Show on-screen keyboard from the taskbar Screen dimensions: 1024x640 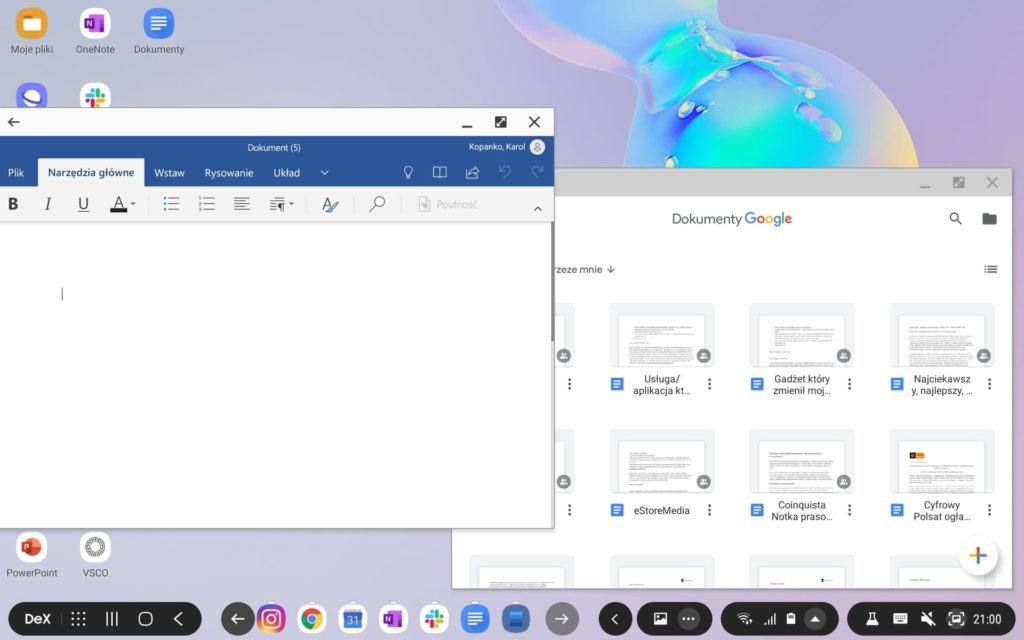click(x=899, y=619)
